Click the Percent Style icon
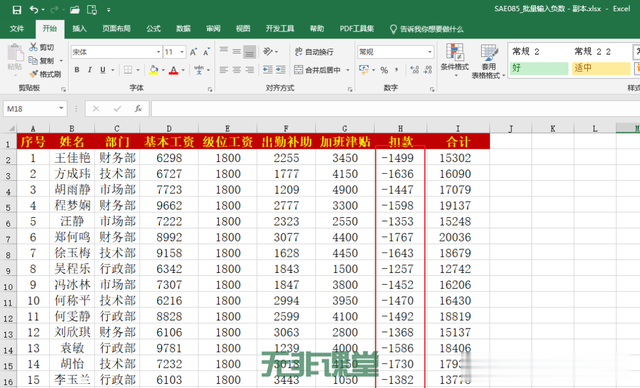This screenshot has width=640, height=388. point(384,70)
